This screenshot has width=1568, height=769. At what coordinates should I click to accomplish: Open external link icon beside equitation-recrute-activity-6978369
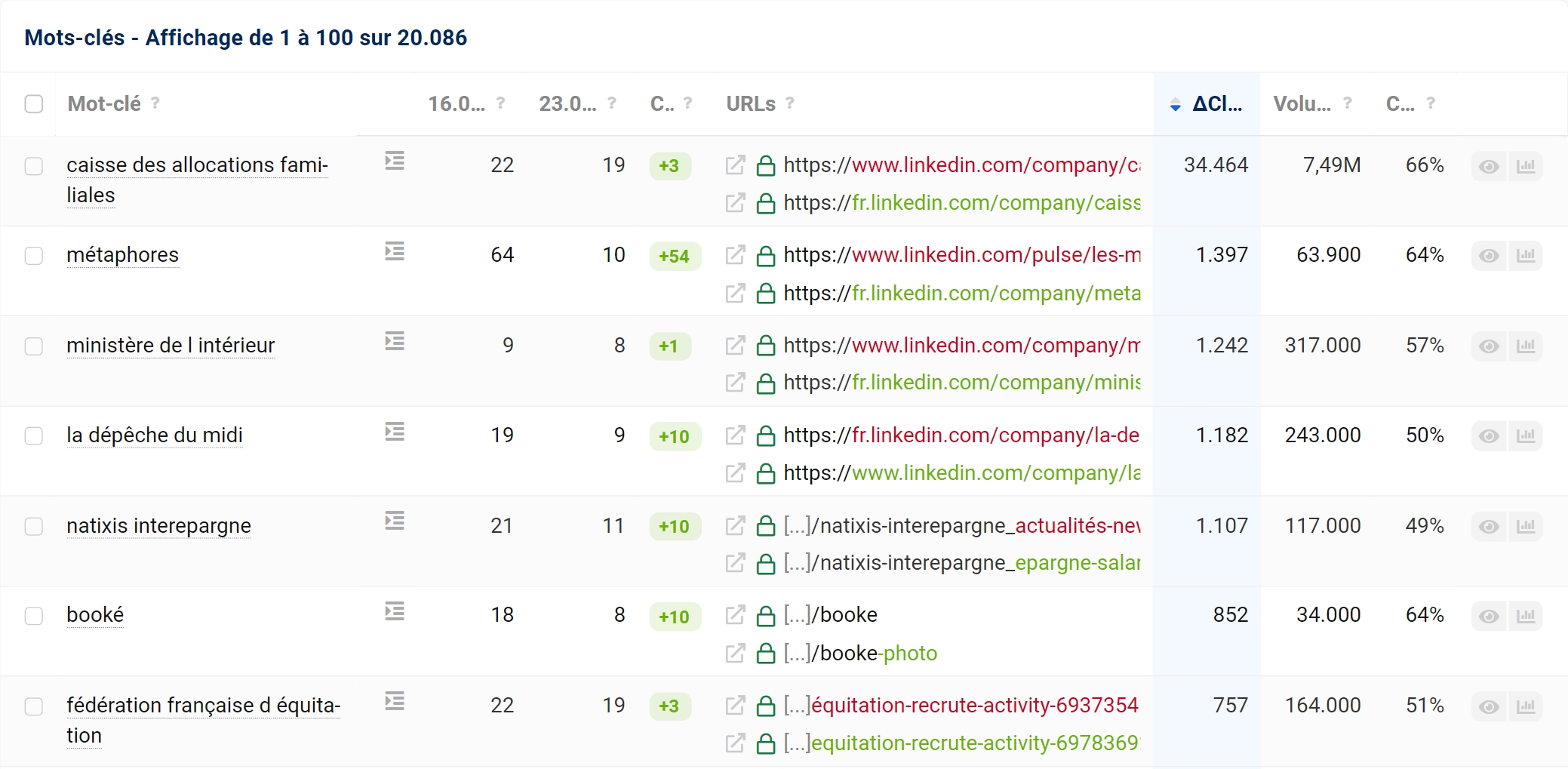coord(735,743)
